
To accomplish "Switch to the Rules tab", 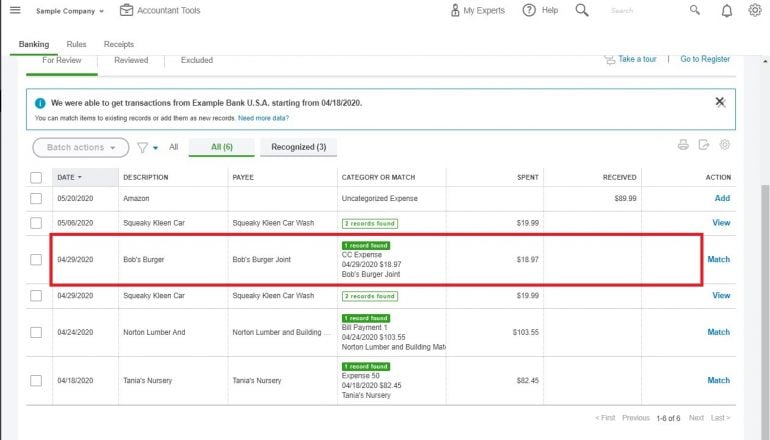I will [x=76, y=45].
